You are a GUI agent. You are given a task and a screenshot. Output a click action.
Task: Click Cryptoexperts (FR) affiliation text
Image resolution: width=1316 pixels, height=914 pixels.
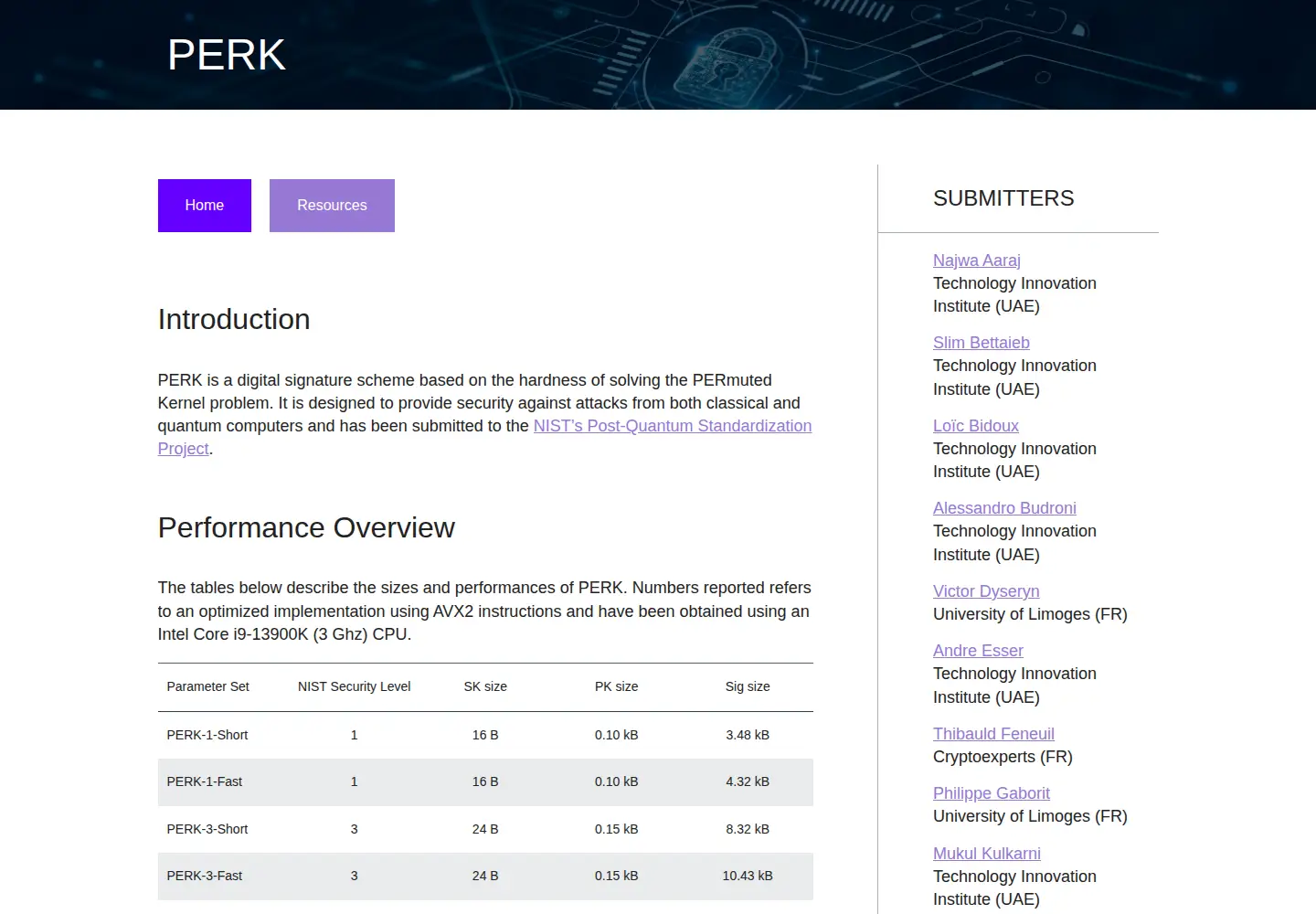[x=1003, y=757]
